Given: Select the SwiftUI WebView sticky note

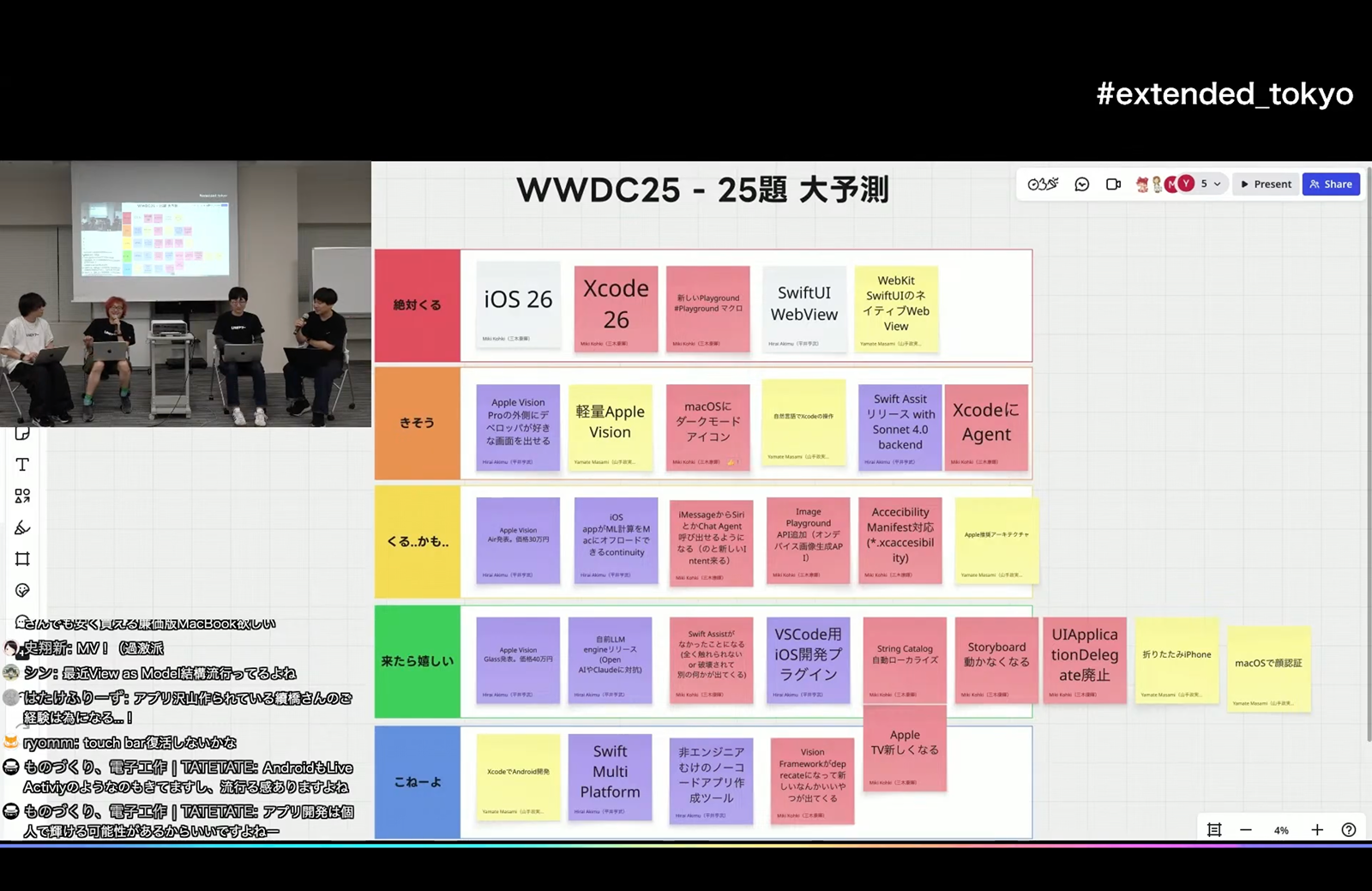Looking at the screenshot, I should pyautogui.click(x=804, y=308).
